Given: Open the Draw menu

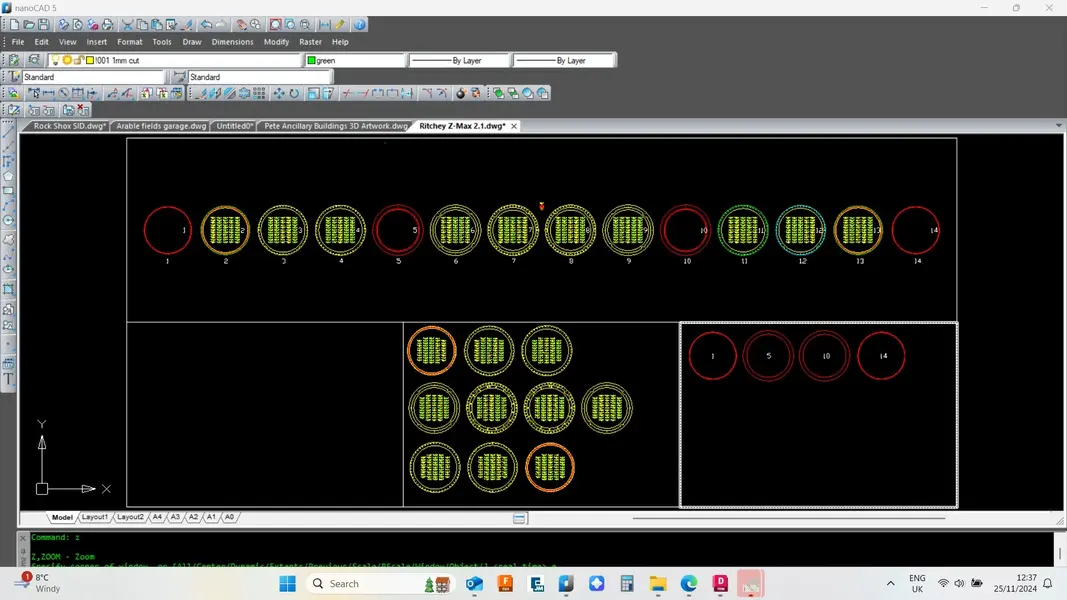Looking at the screenshot, I should [x=192, y=41].
